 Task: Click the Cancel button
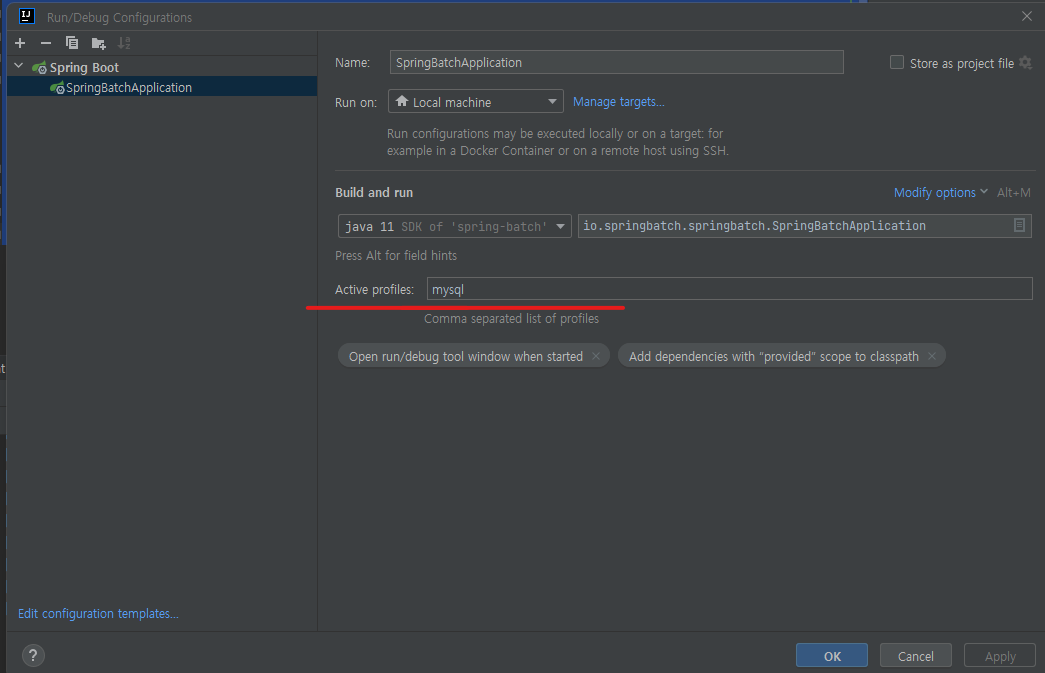(x=916, y=656)
